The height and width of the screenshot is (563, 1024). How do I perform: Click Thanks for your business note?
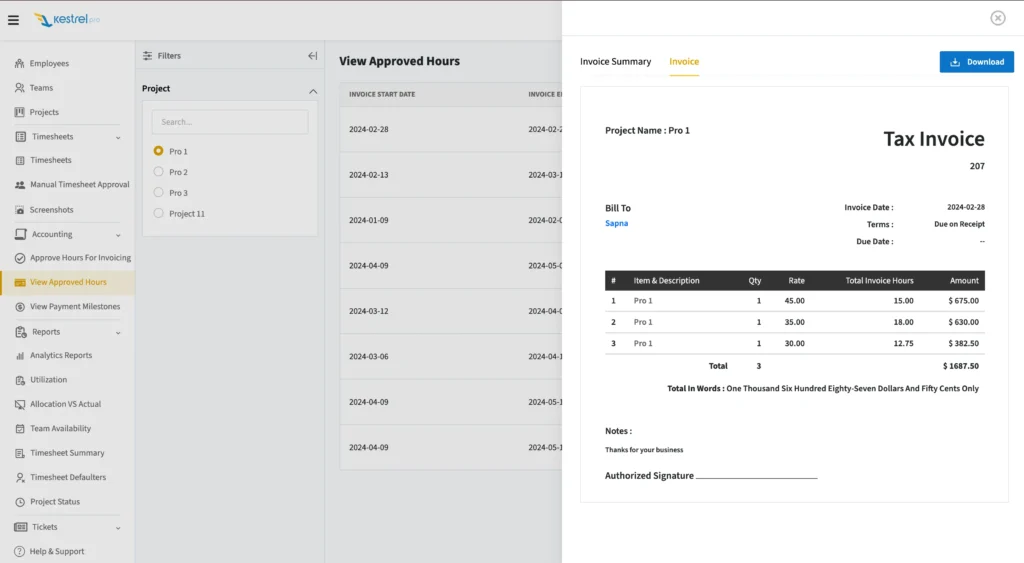(644, 450)
